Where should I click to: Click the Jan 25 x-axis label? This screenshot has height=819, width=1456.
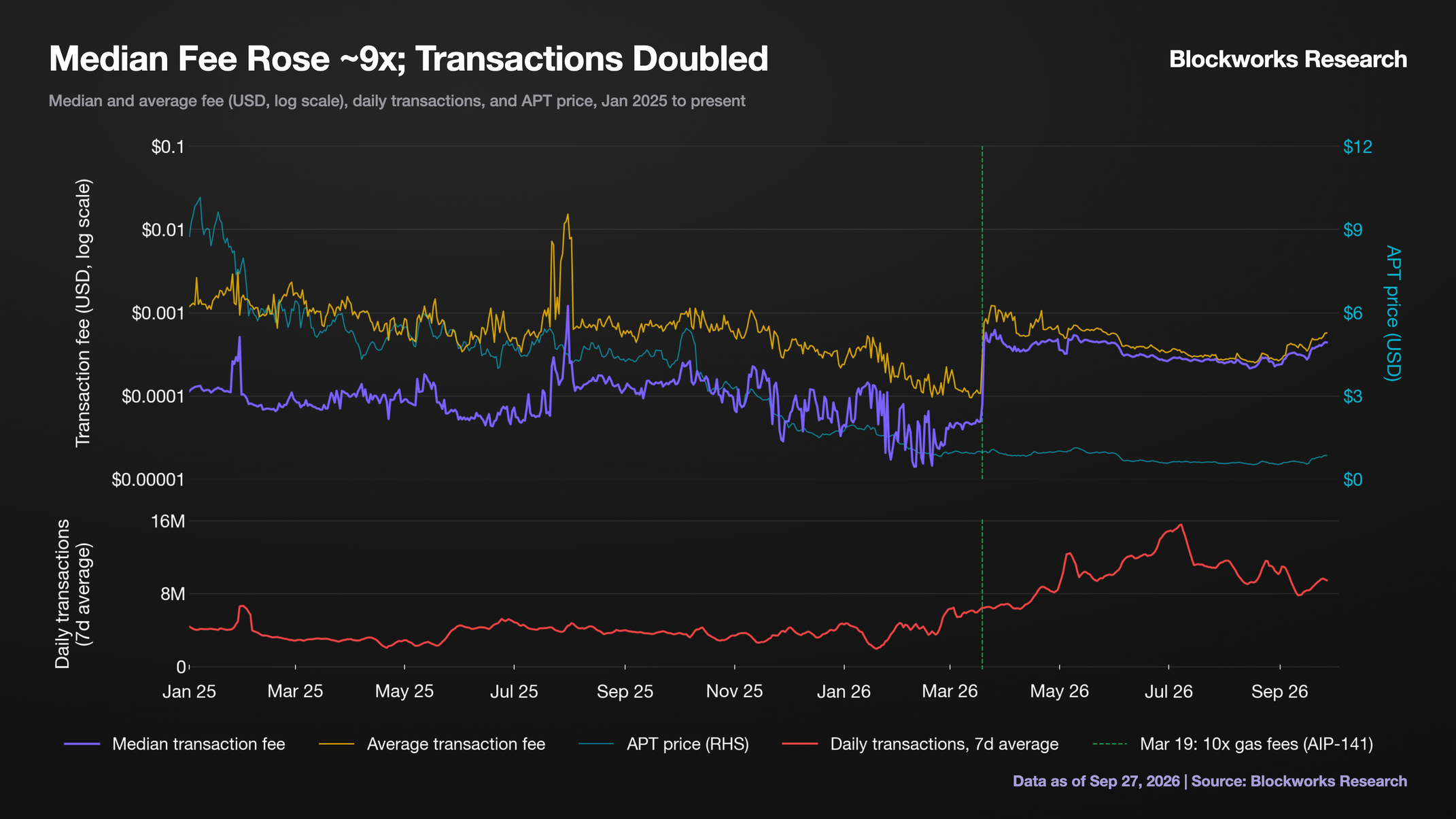(189, 692)
